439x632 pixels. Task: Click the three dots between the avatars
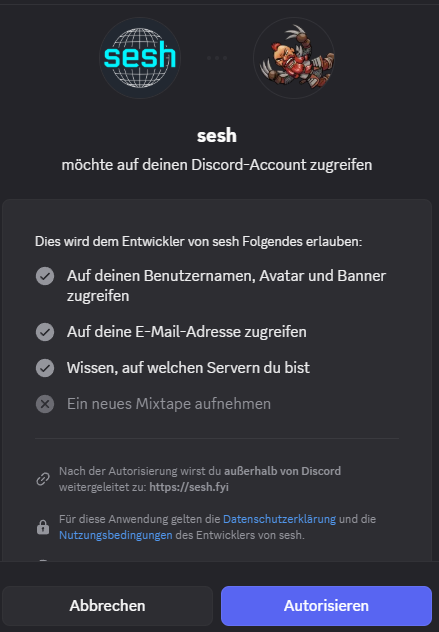tap(217, 58)
